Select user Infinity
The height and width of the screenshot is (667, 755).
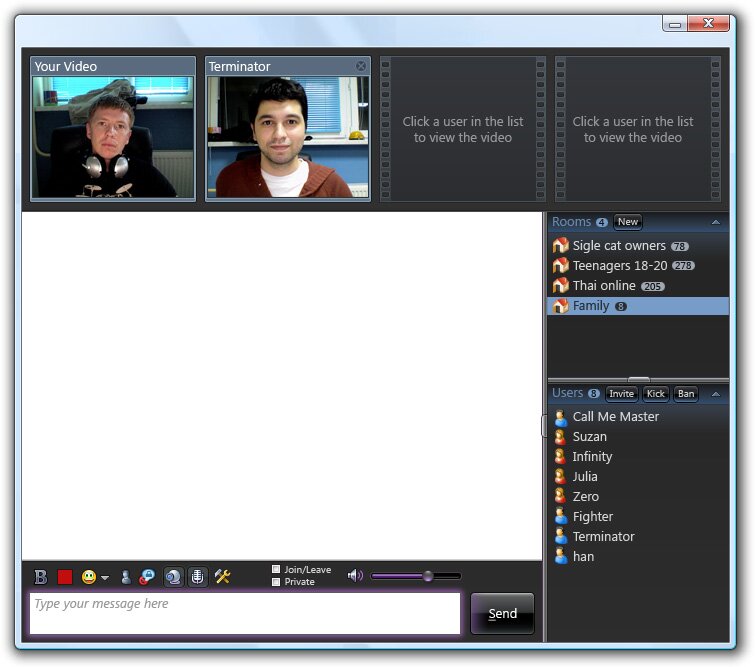tap(638, 457)
